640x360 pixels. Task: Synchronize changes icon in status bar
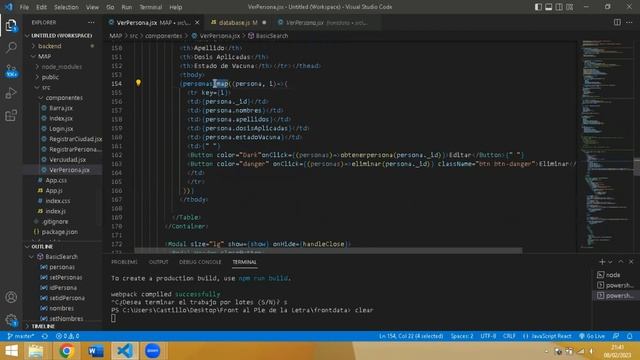click(x=45, y=336)
